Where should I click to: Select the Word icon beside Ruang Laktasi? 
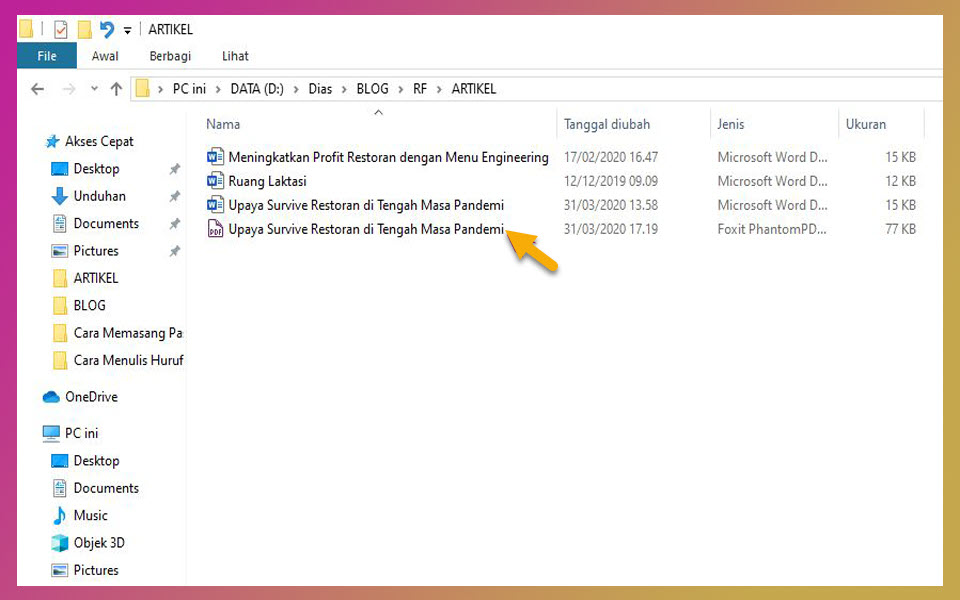coord(215,181)
